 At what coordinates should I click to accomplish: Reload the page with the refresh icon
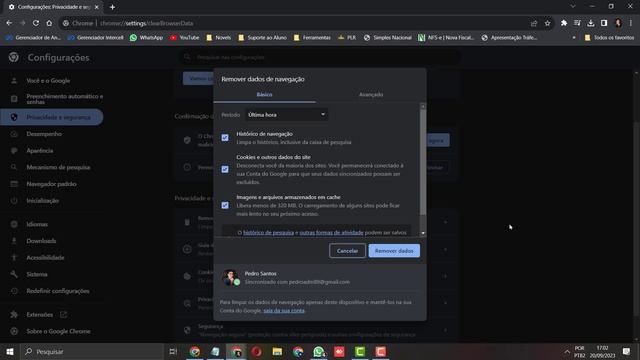point(36,23)
